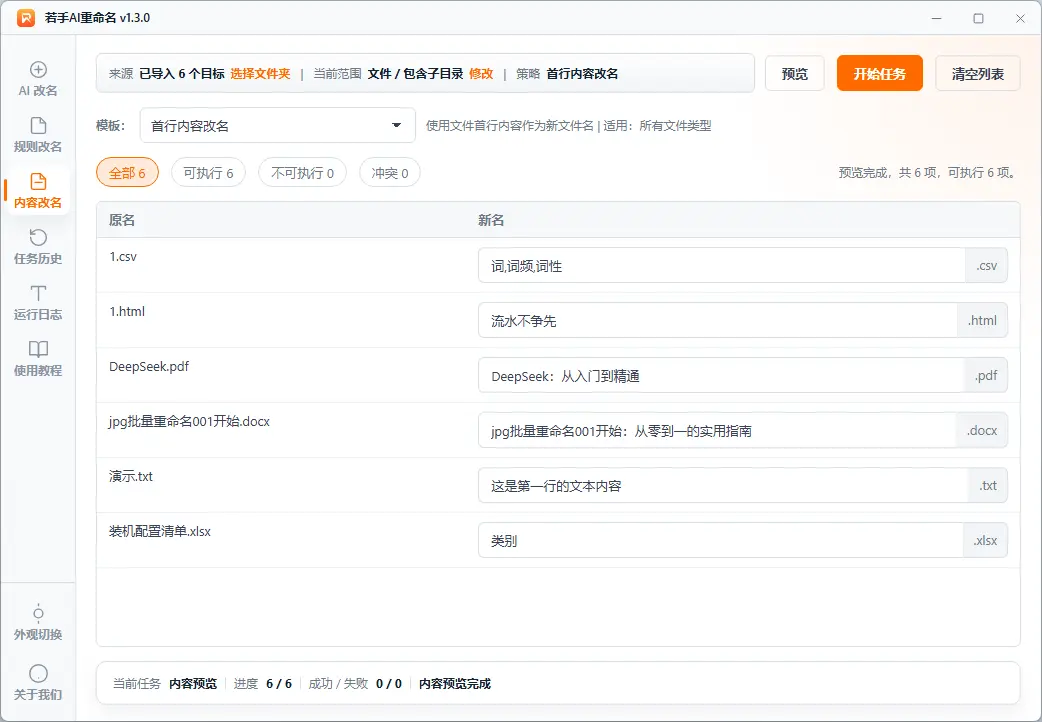Select the original name 1.csv

click(123, 257)
